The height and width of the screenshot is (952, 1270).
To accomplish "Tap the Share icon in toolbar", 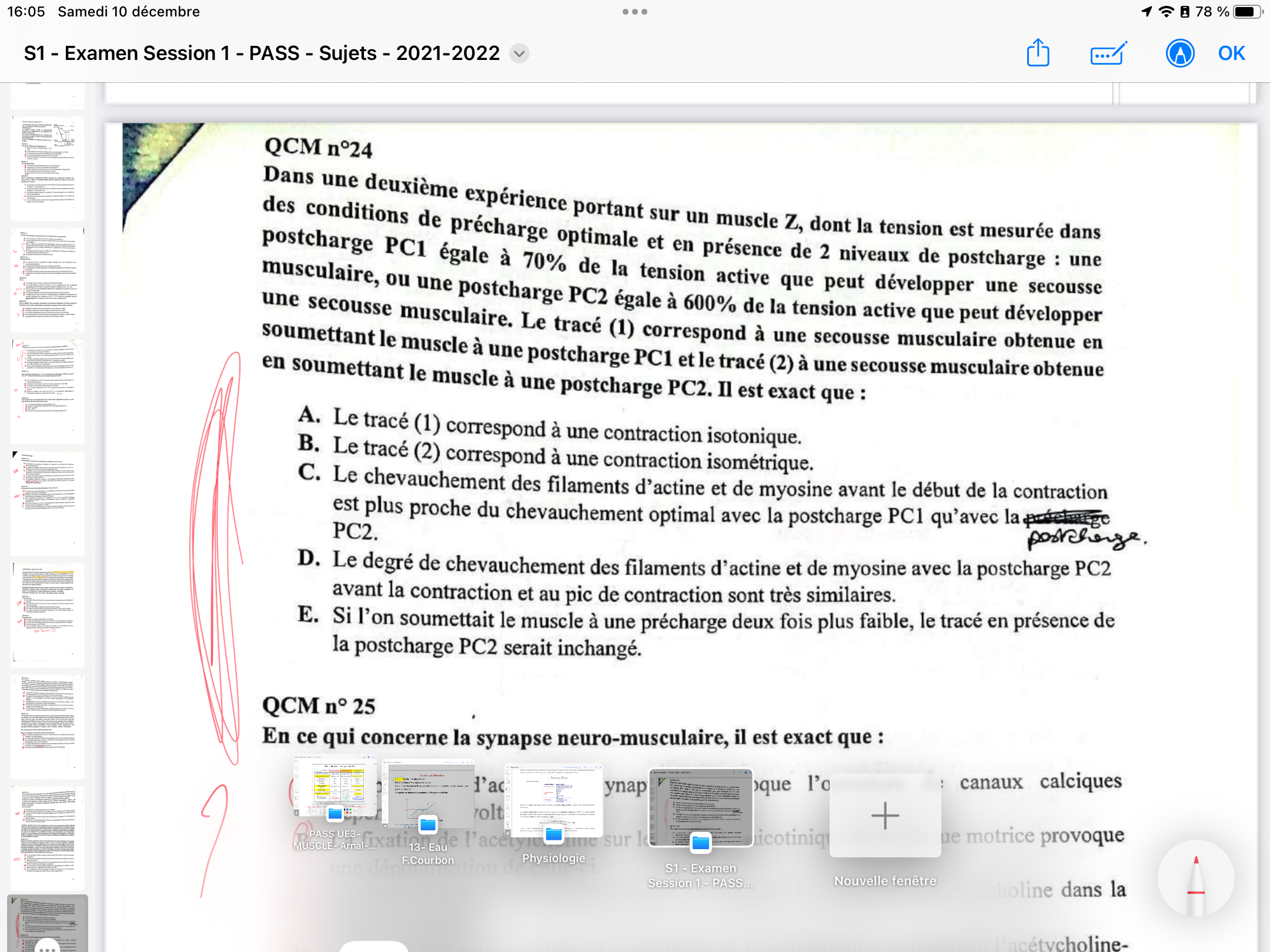I will [x=1038, y=53].
